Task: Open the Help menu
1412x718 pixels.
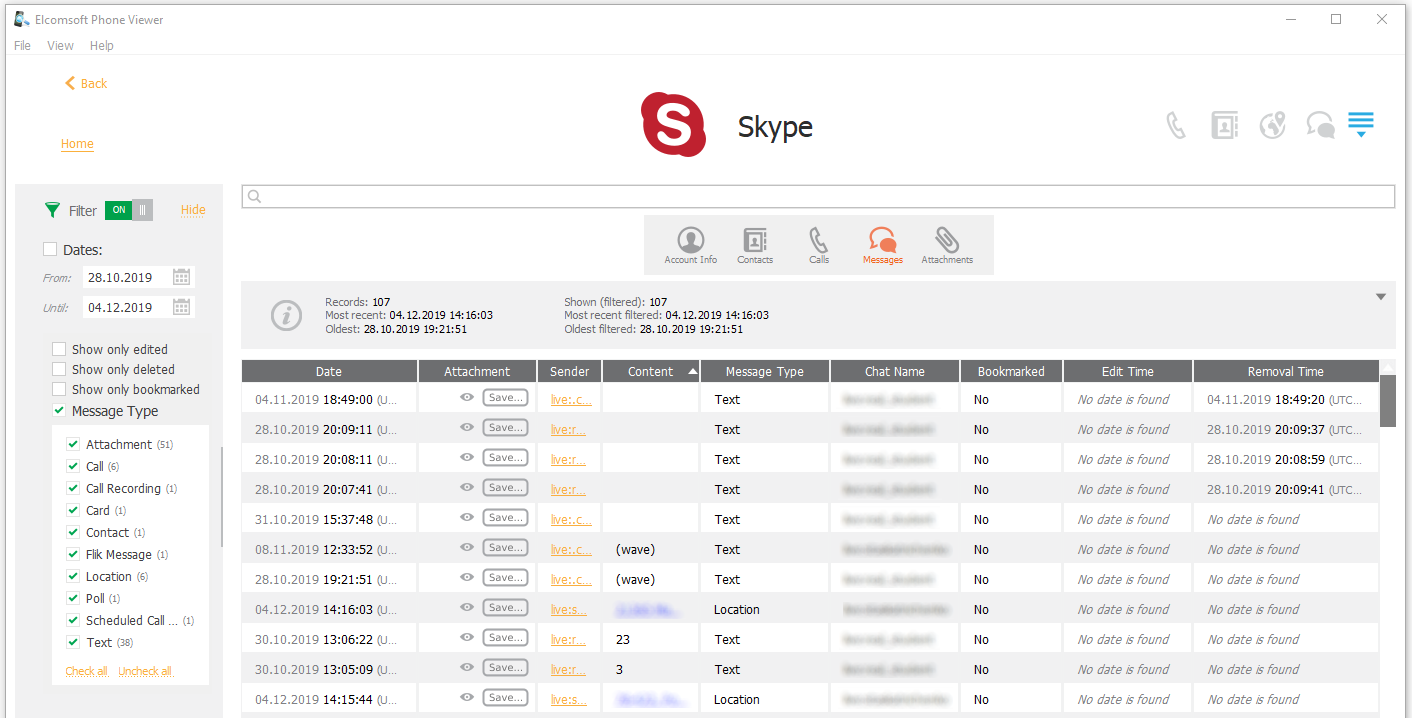Action: point(101,46)
